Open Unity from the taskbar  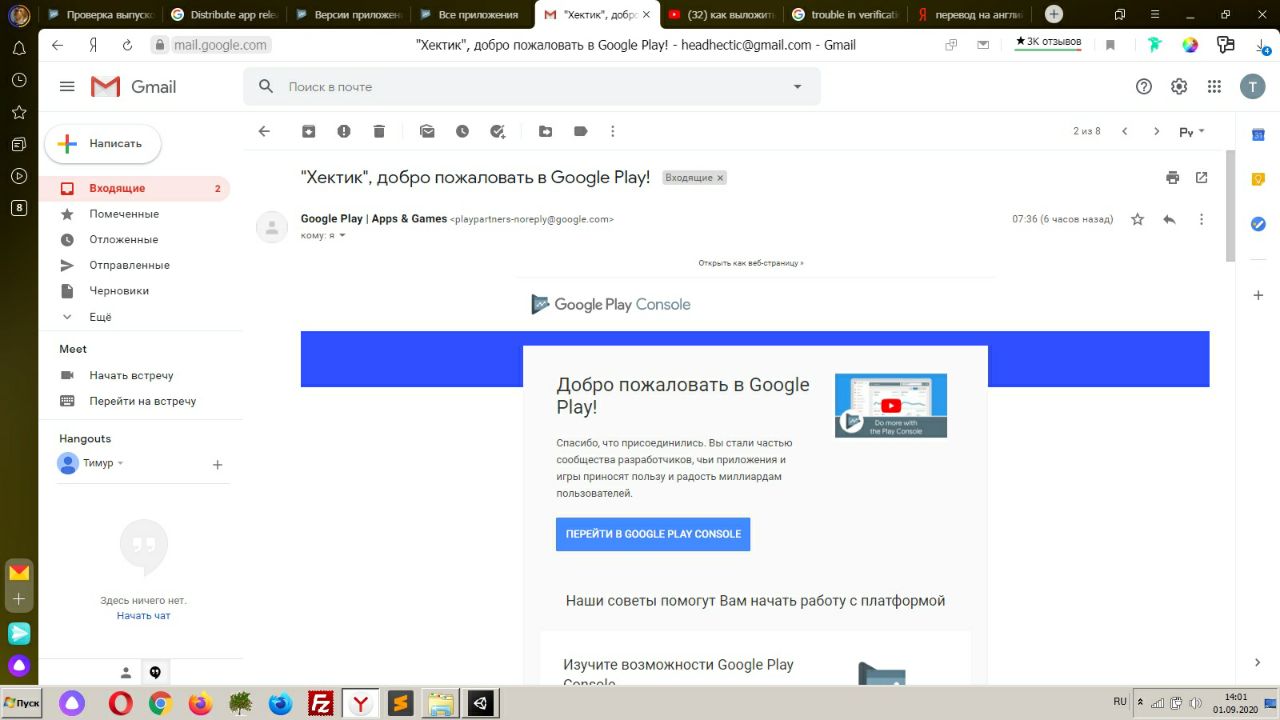(481, 704)
